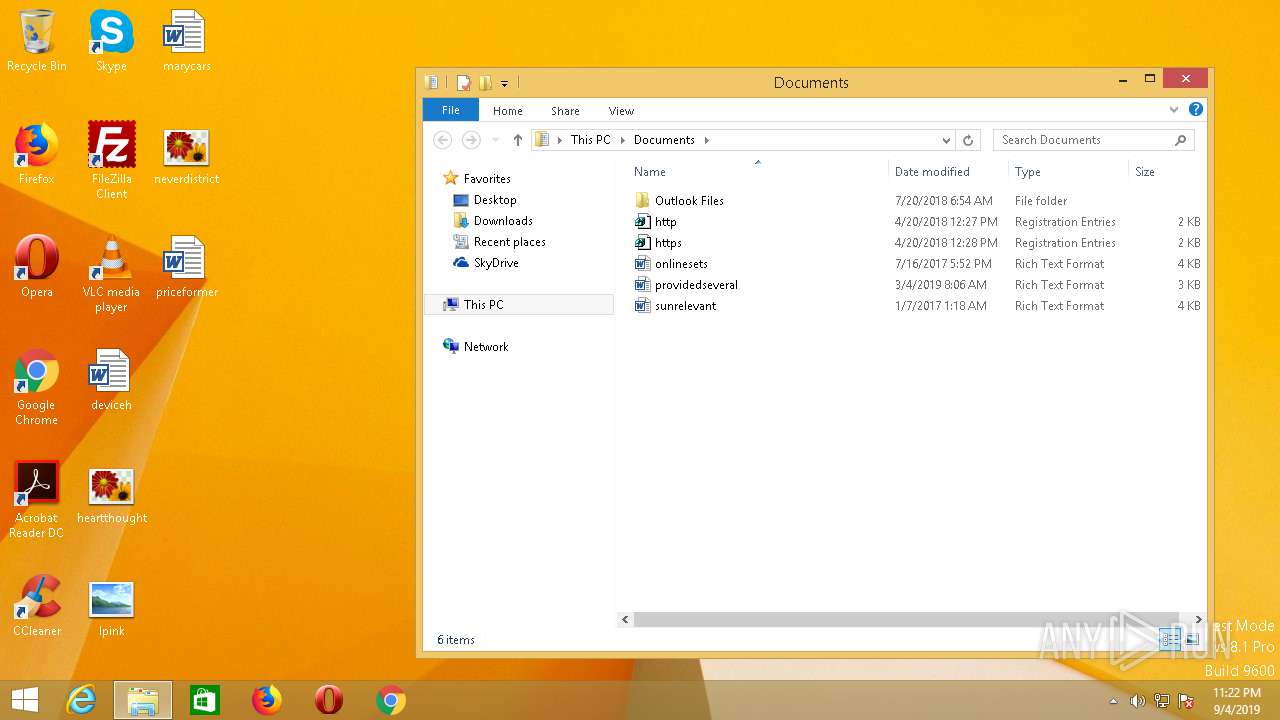Open Firefox desktop shortcut

[x=37, y=154]
